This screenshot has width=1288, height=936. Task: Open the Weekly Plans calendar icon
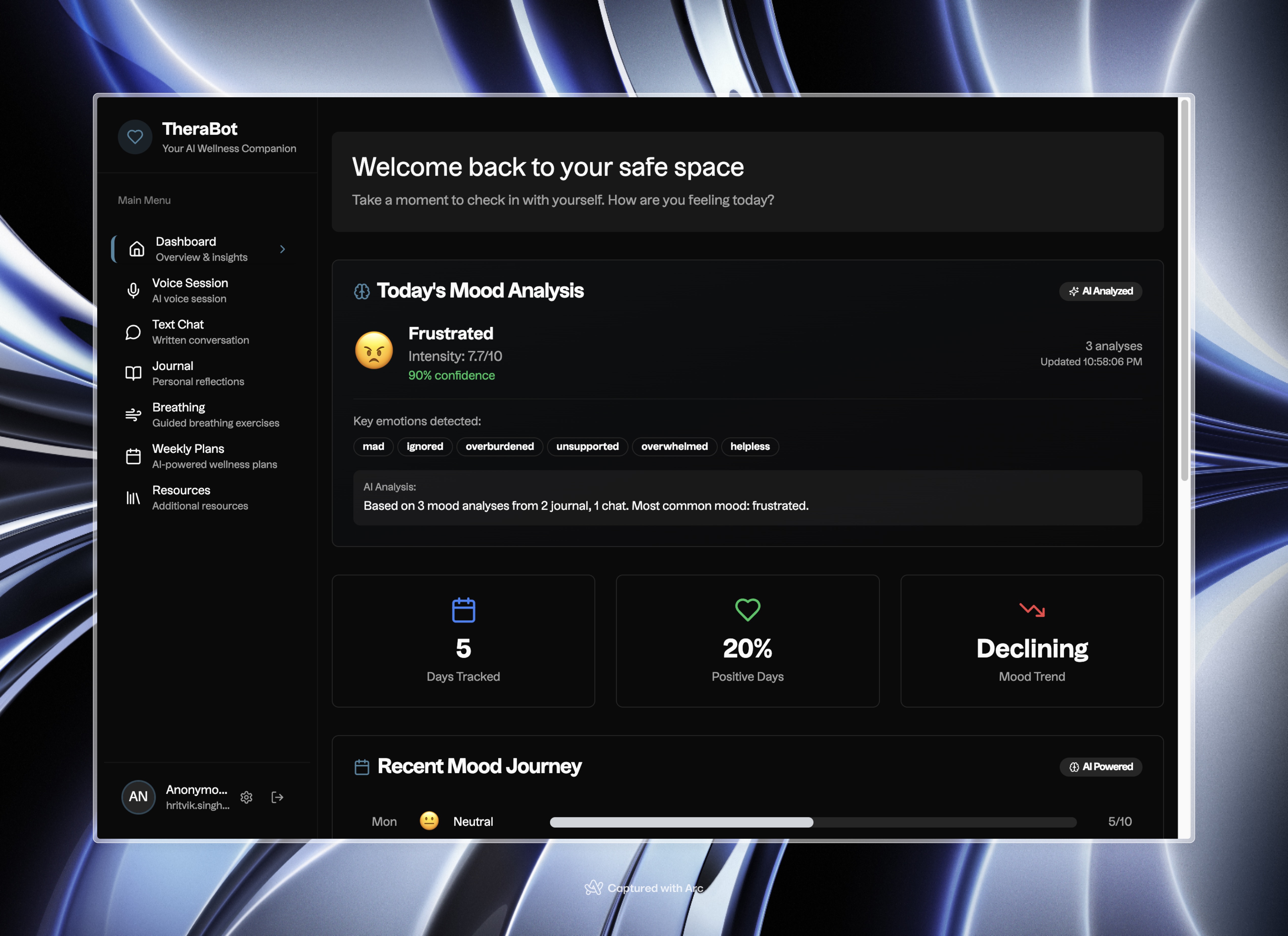(x=133, y=456)
